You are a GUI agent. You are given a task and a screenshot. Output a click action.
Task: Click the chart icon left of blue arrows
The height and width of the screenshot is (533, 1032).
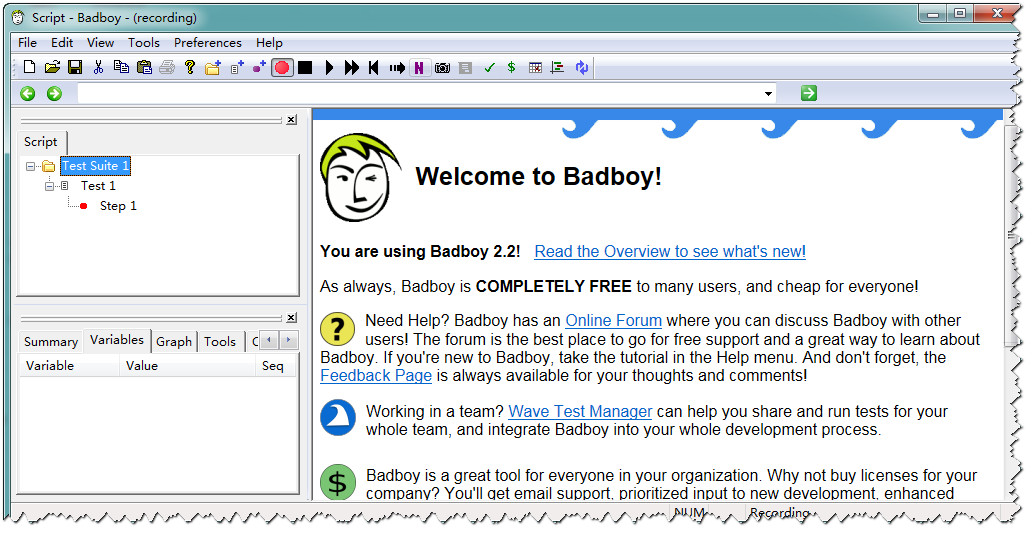[x=557, y=67]
